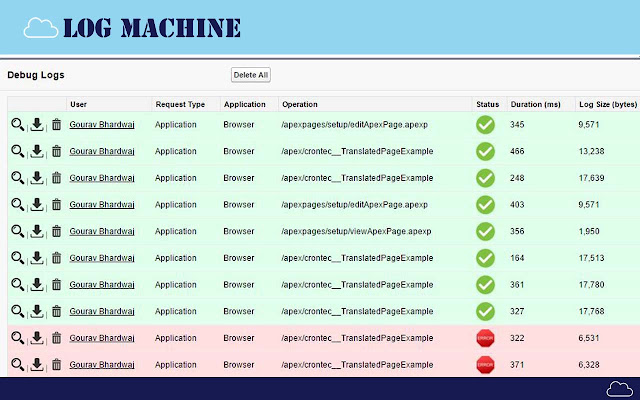Download the error log with duration 371
This screenshot has height=400, width=640.
pos(37,364)
